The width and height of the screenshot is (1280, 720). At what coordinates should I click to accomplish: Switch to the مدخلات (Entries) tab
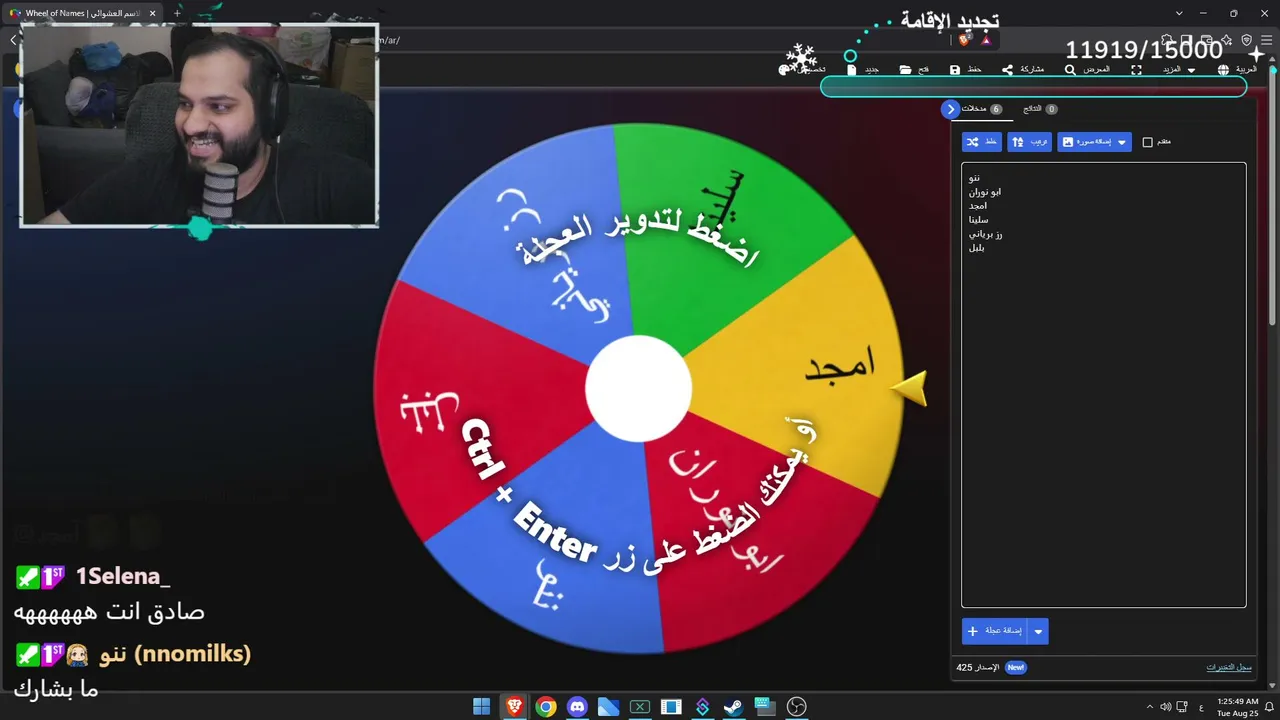click(x=981, y=109)
